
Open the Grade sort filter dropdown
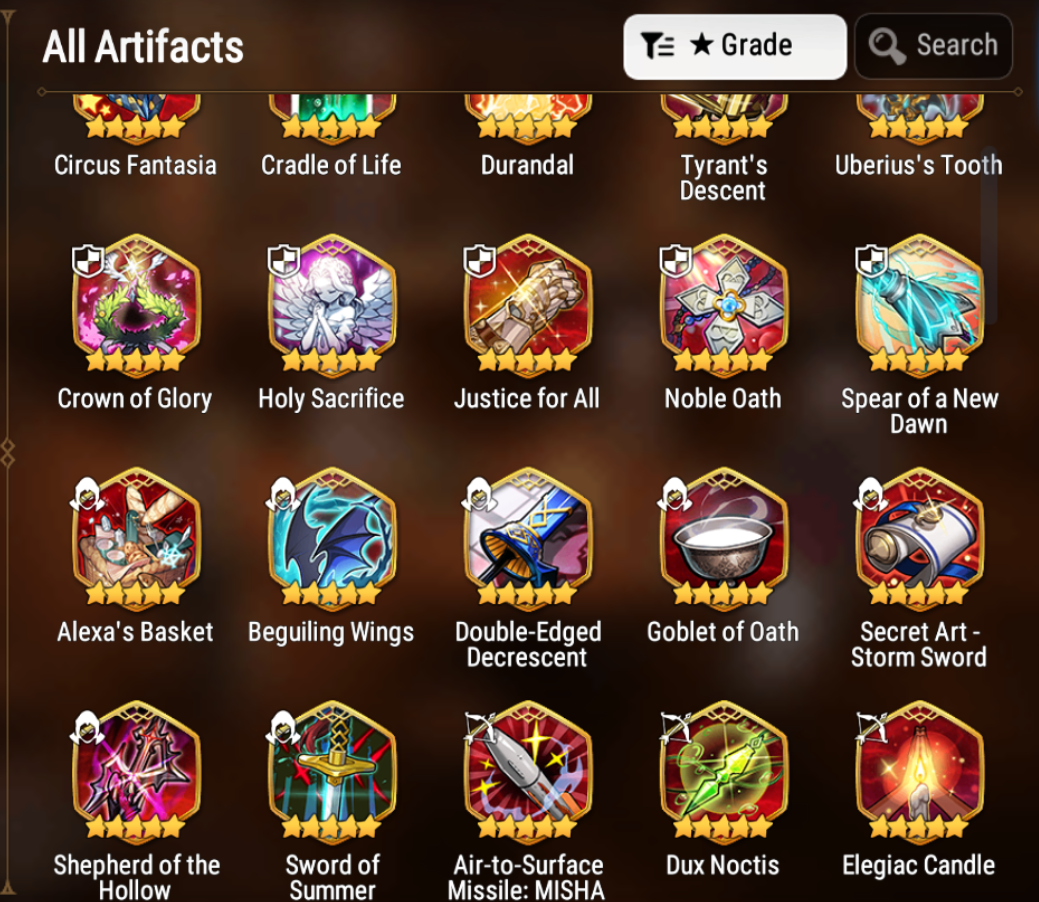coord(735,47)
